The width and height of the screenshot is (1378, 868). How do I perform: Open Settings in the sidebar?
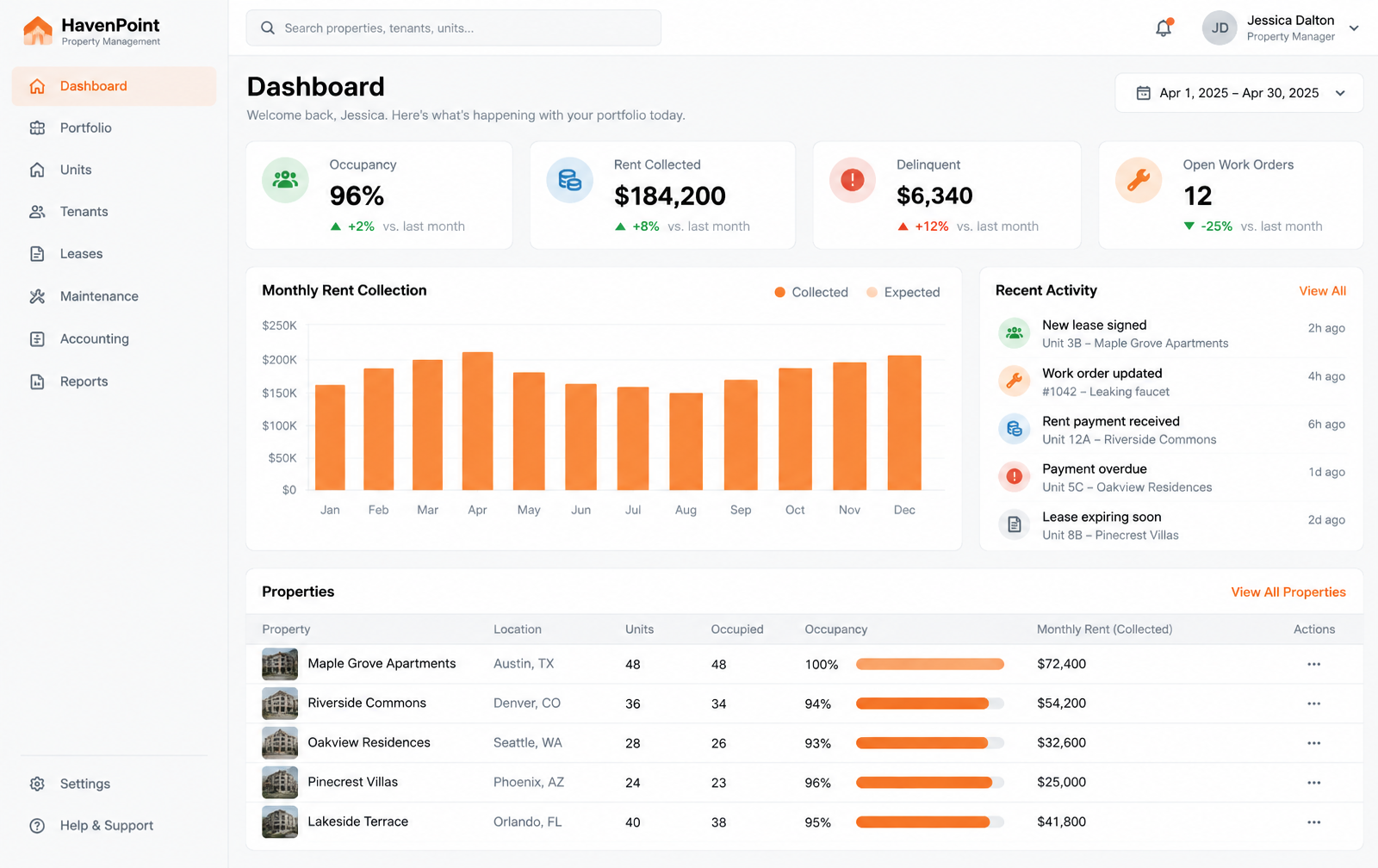click(x=114, y=784)
